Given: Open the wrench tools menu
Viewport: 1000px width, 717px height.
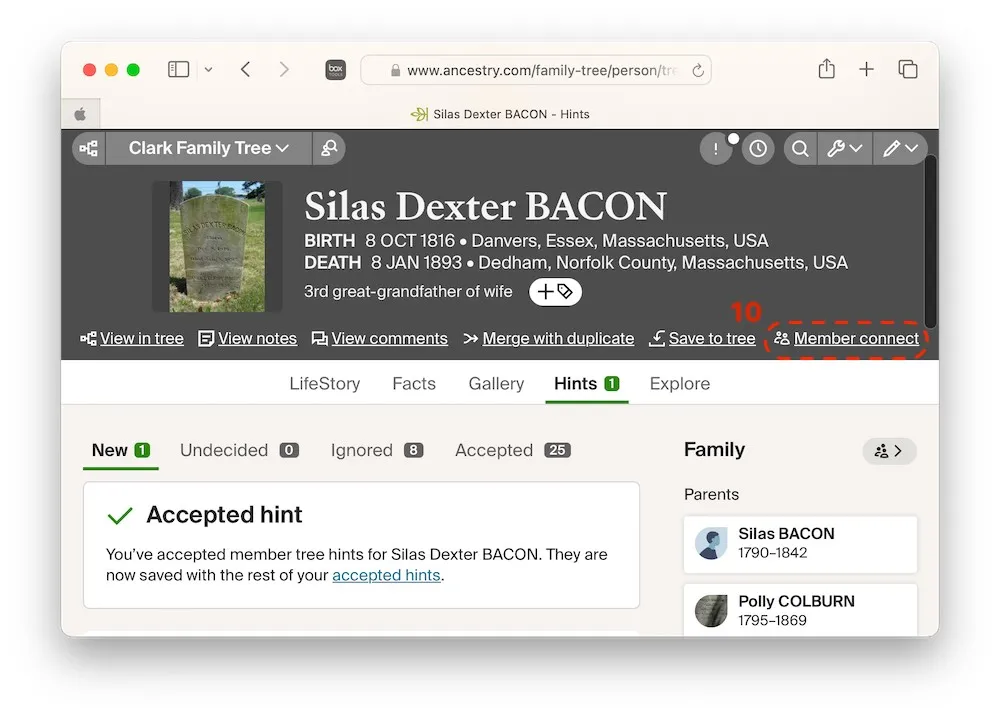Looking at the screenshot, I should [845, 149].
